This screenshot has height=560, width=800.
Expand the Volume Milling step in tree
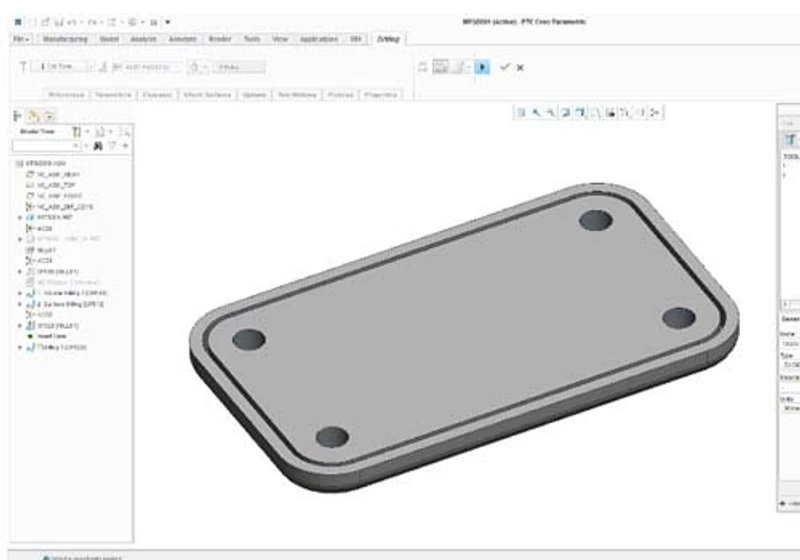pos(20,293)
